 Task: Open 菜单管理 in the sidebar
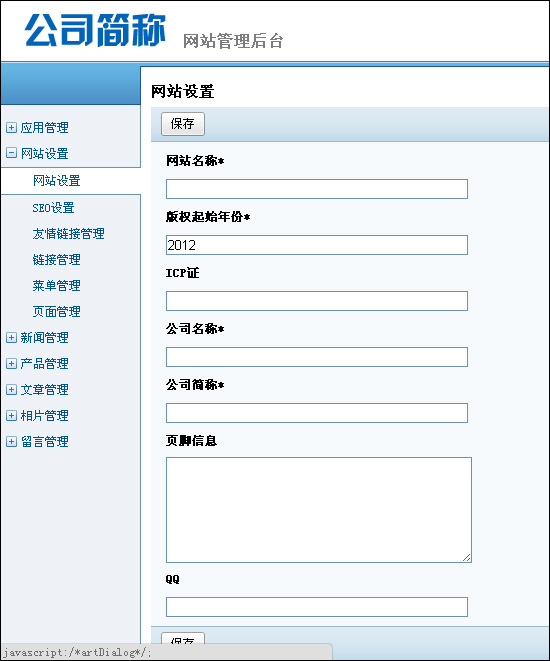[56, 285]
